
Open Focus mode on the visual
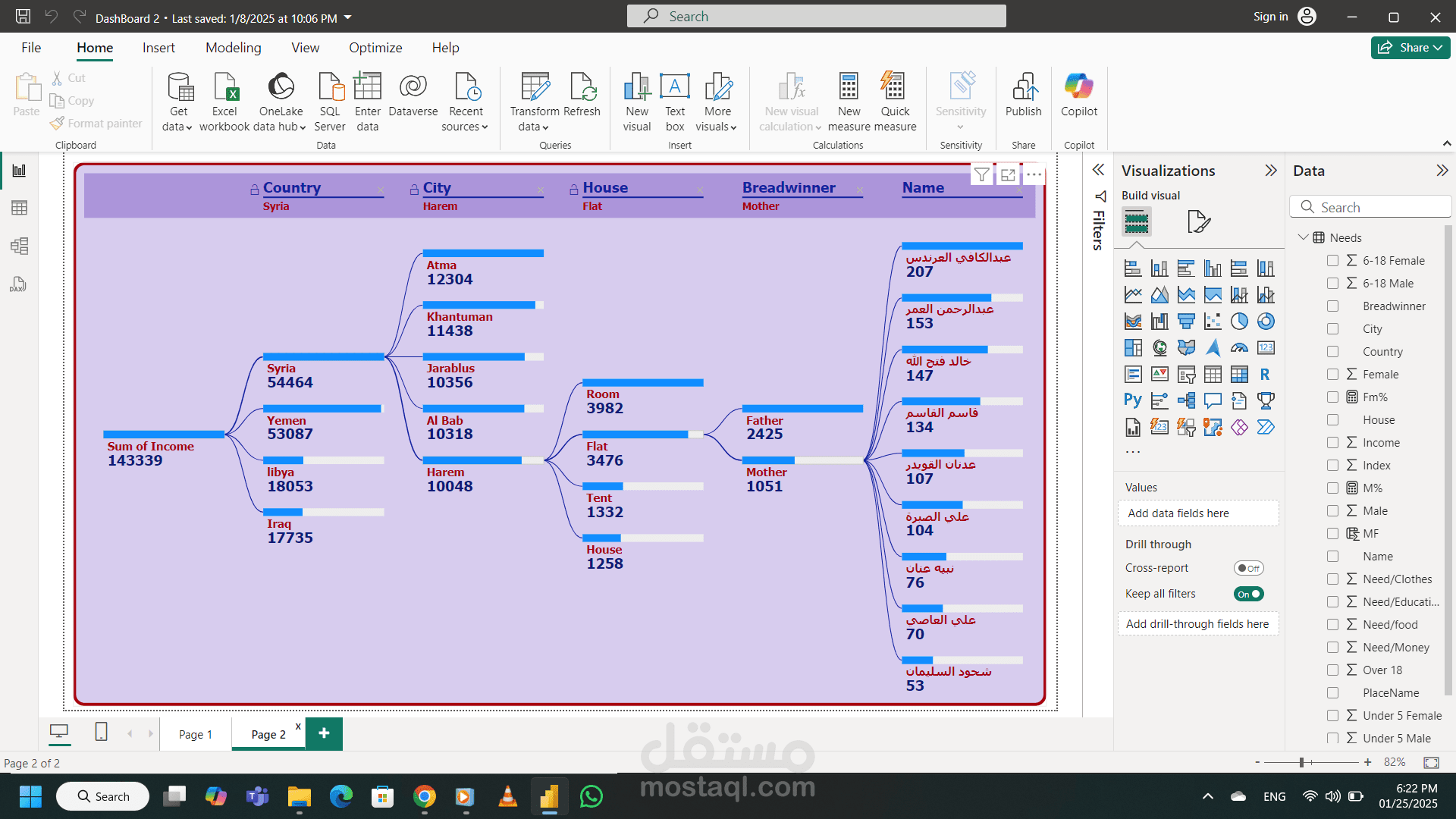pyautogui.click(x=1008, y=175)
